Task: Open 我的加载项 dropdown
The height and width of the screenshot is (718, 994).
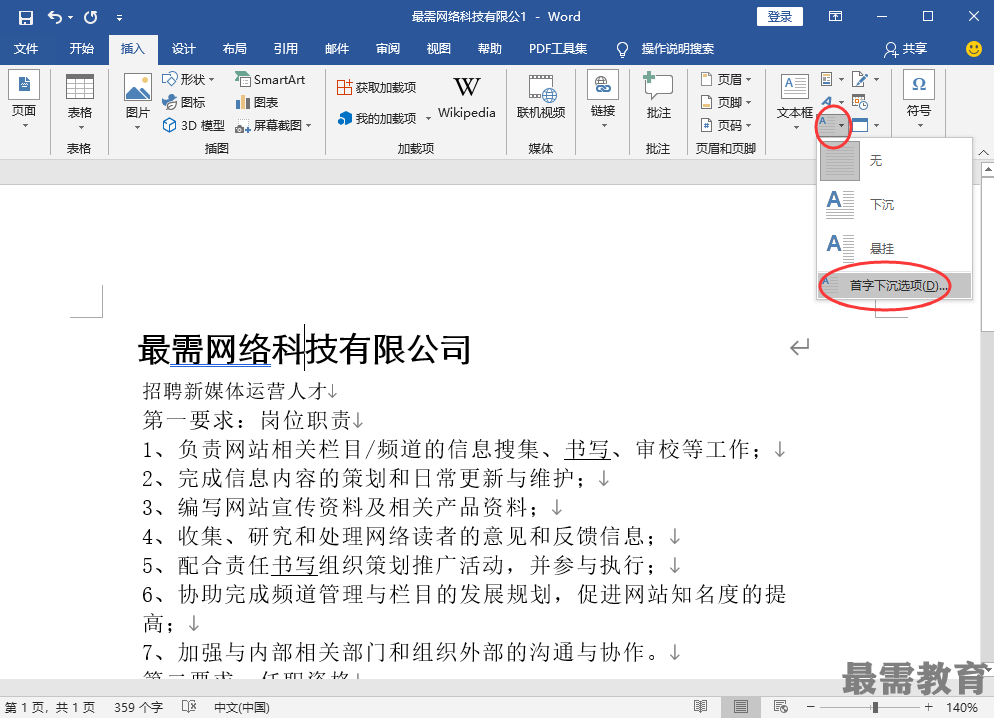Action: (x=384, y=118)
